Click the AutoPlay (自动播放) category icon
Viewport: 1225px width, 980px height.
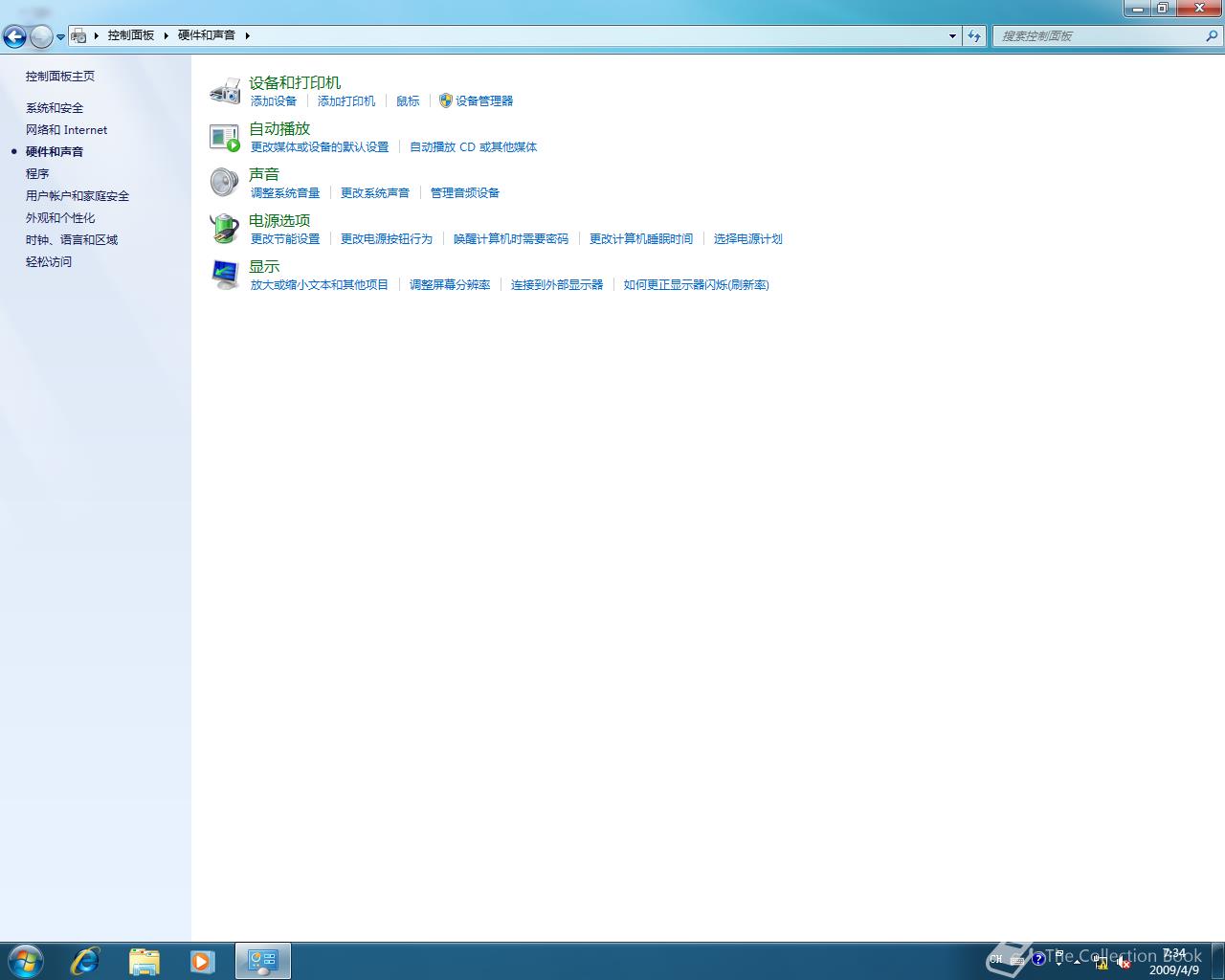225,137
